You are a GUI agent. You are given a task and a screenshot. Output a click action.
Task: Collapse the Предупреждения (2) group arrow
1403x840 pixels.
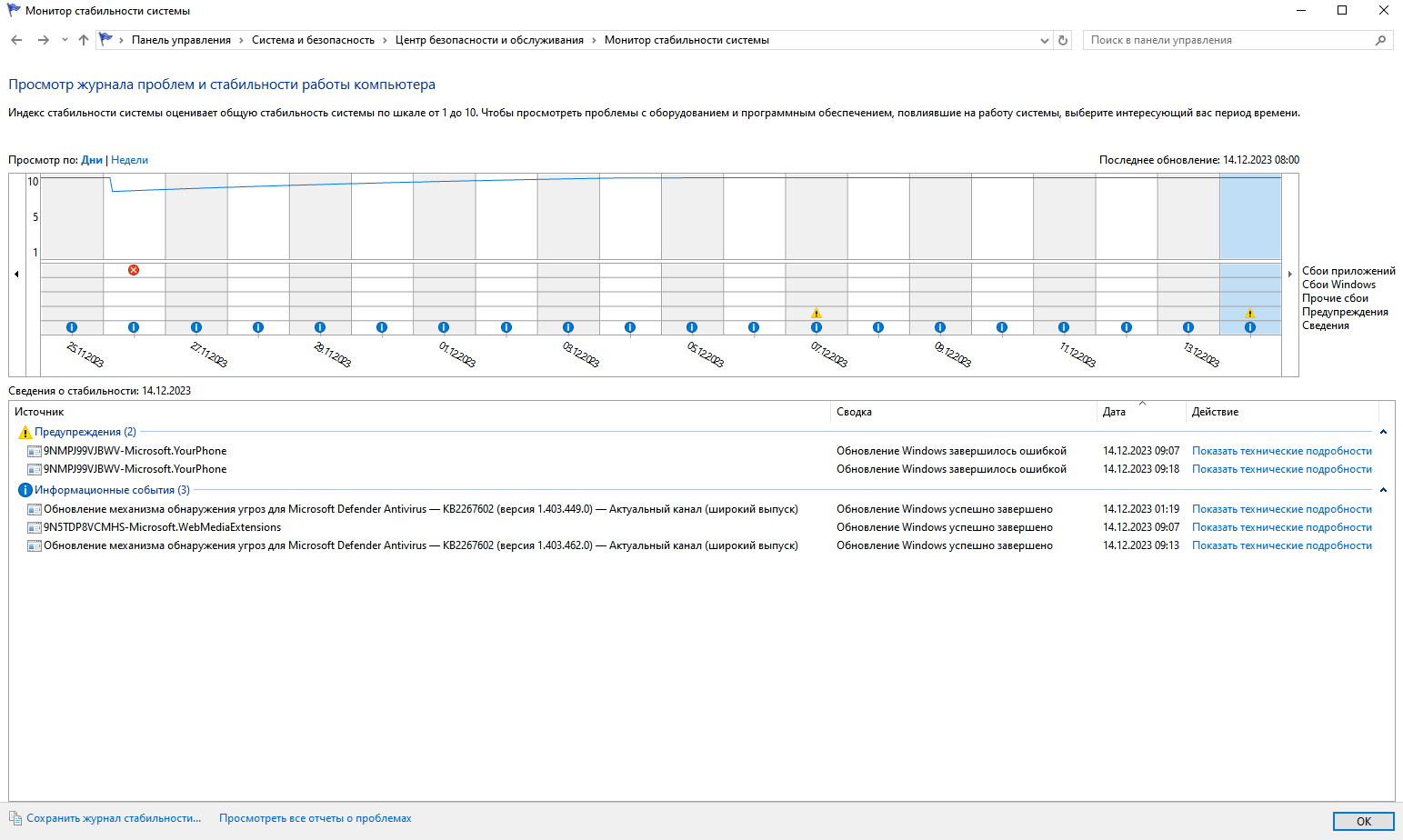(x=1383, y=432)
